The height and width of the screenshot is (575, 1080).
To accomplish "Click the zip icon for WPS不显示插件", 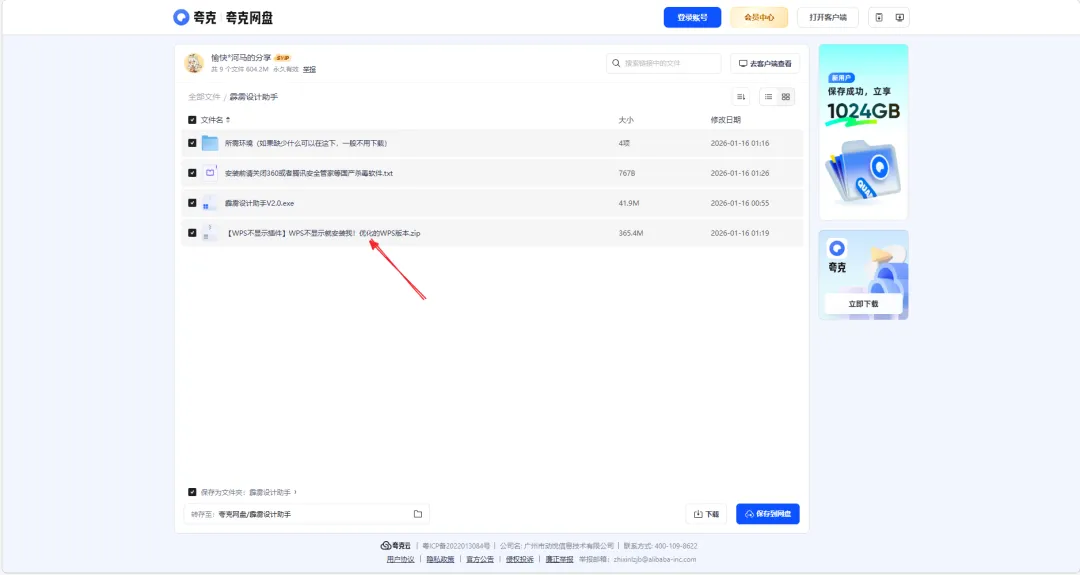I will [209, 233].
